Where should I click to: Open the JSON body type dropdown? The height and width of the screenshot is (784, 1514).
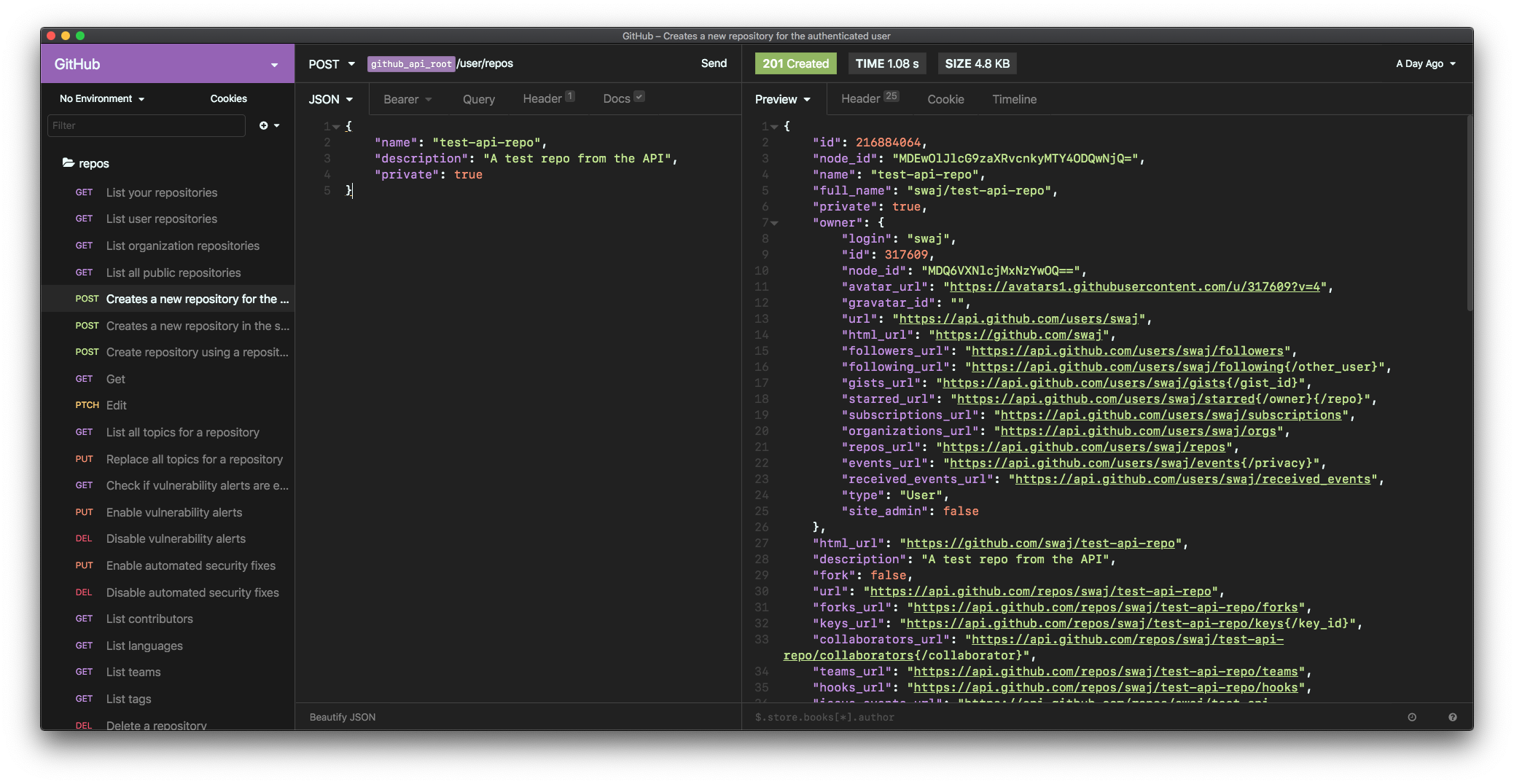click(331, 99)
